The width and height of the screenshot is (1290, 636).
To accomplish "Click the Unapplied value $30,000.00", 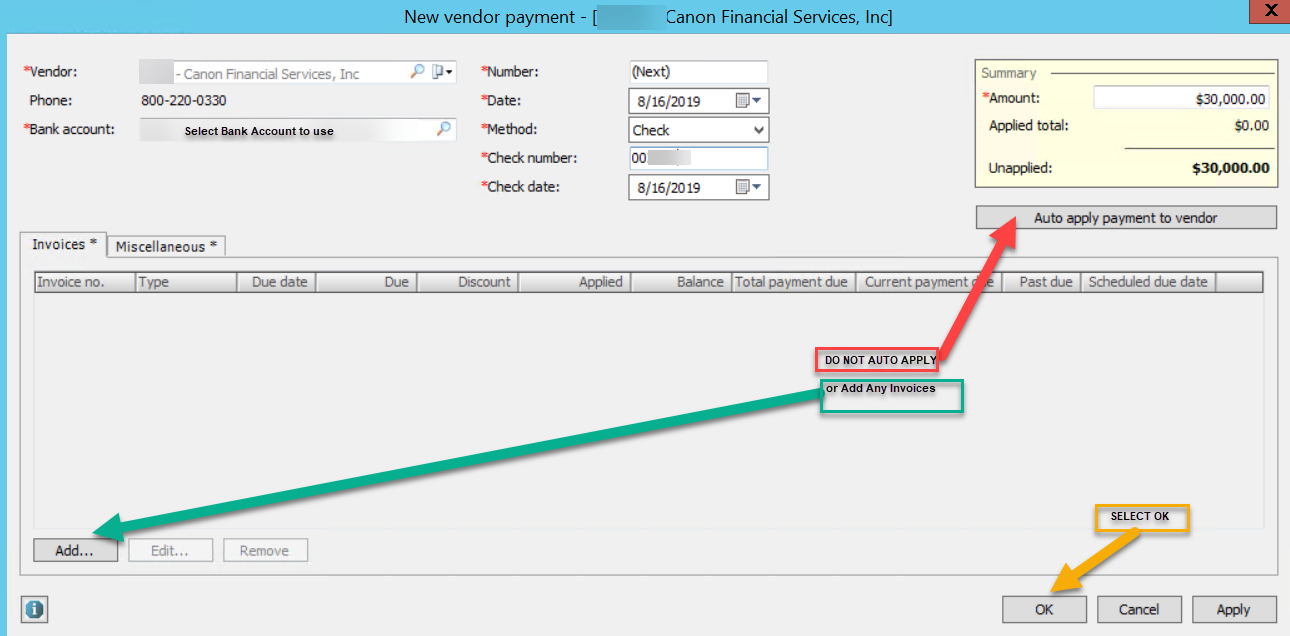I will tap(1231, 168).
